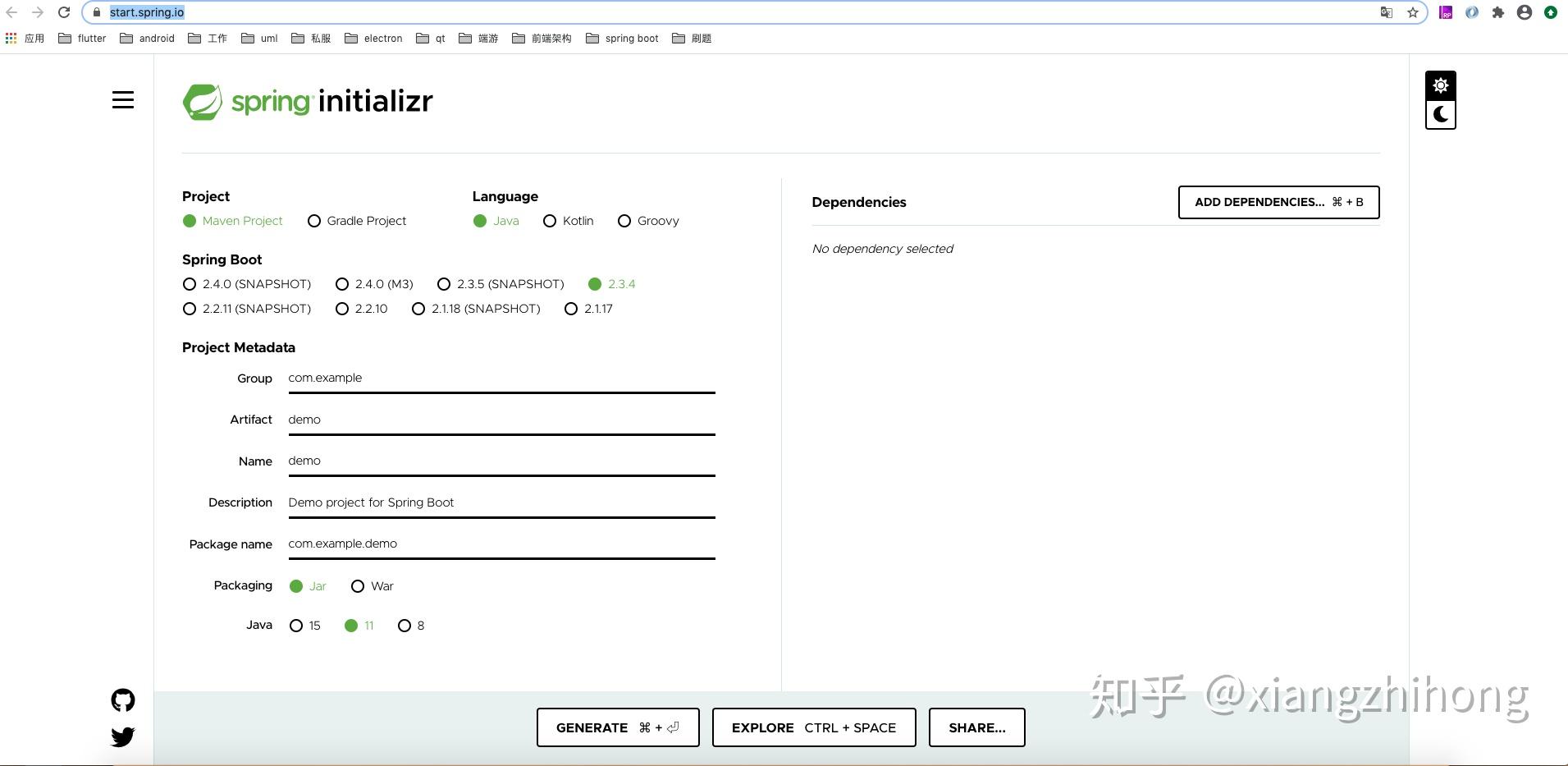1568x766 pixels.
Task: Expand the sidebar with the hamburger menu
Action: coord(122,99)
